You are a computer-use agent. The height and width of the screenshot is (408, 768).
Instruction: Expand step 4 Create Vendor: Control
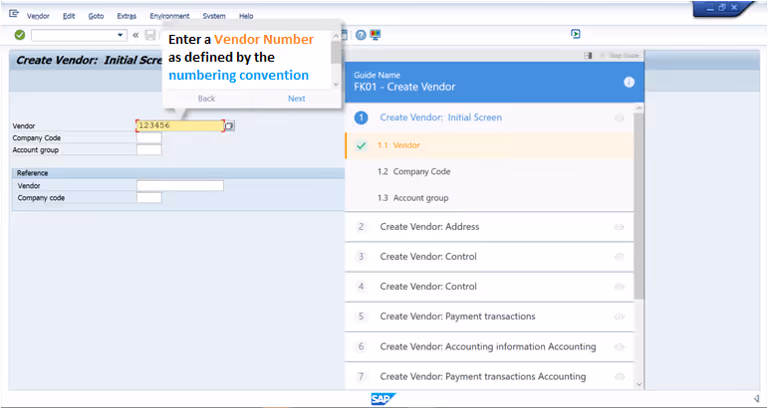pyautogui.click(x=489, y=287)
